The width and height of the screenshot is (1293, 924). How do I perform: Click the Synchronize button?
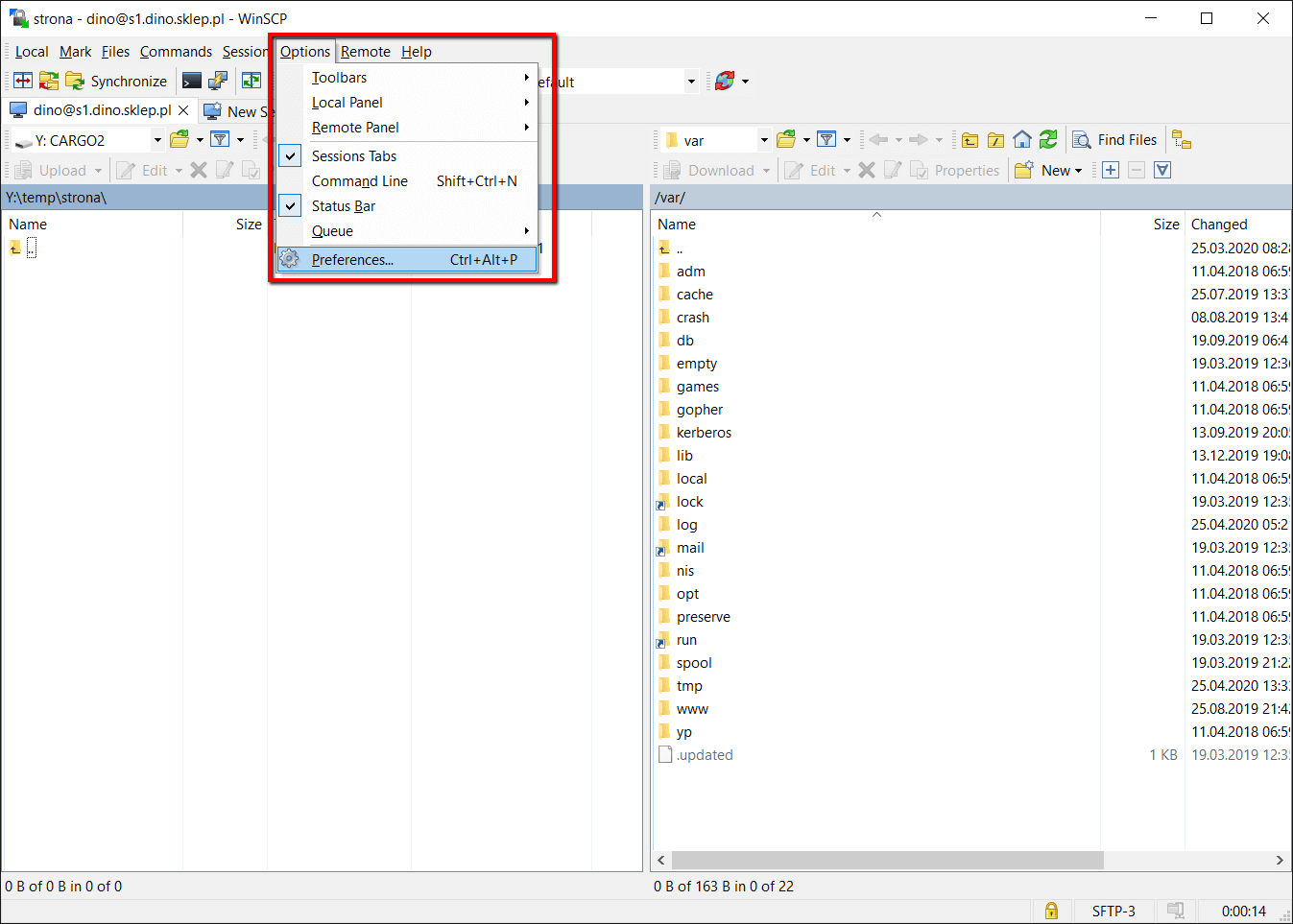click(116, 81)
